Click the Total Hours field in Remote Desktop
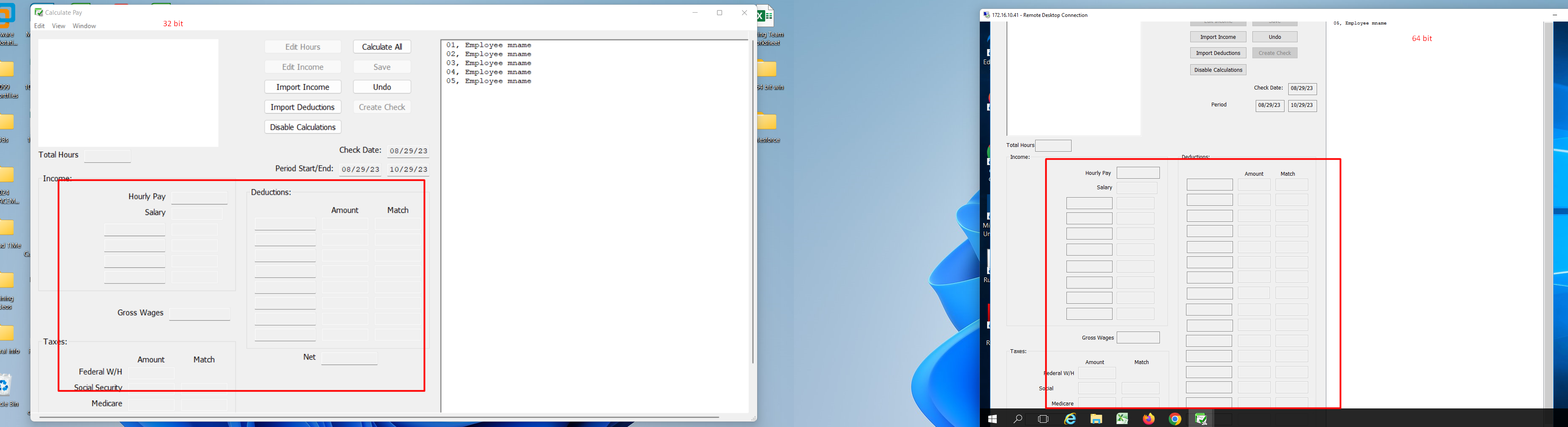Image resolution: width=1568 pixels, height=427 pixels. tap(1053, 146)
